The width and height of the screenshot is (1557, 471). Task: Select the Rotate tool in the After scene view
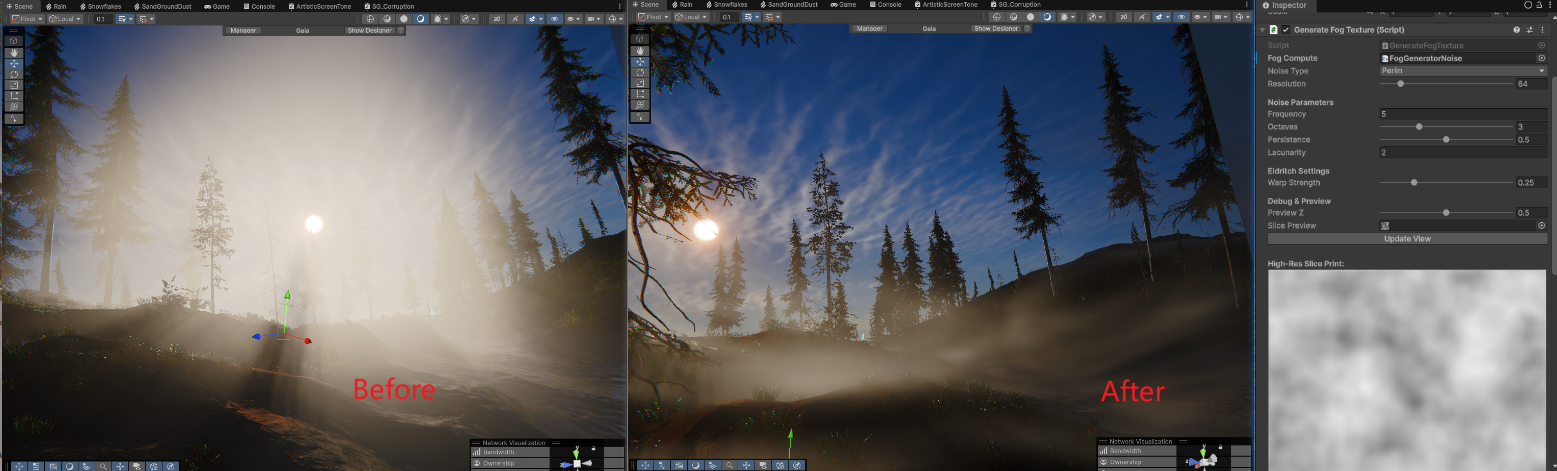(x=640, y=72)
